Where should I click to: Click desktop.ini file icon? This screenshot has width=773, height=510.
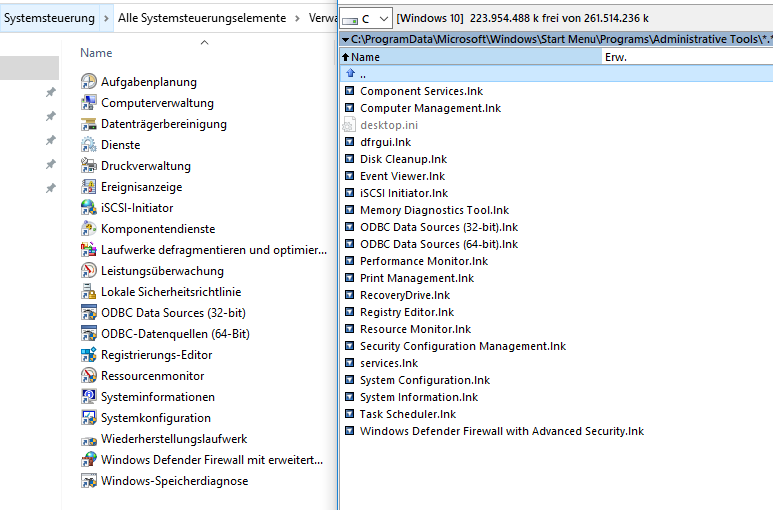[349, 125]
